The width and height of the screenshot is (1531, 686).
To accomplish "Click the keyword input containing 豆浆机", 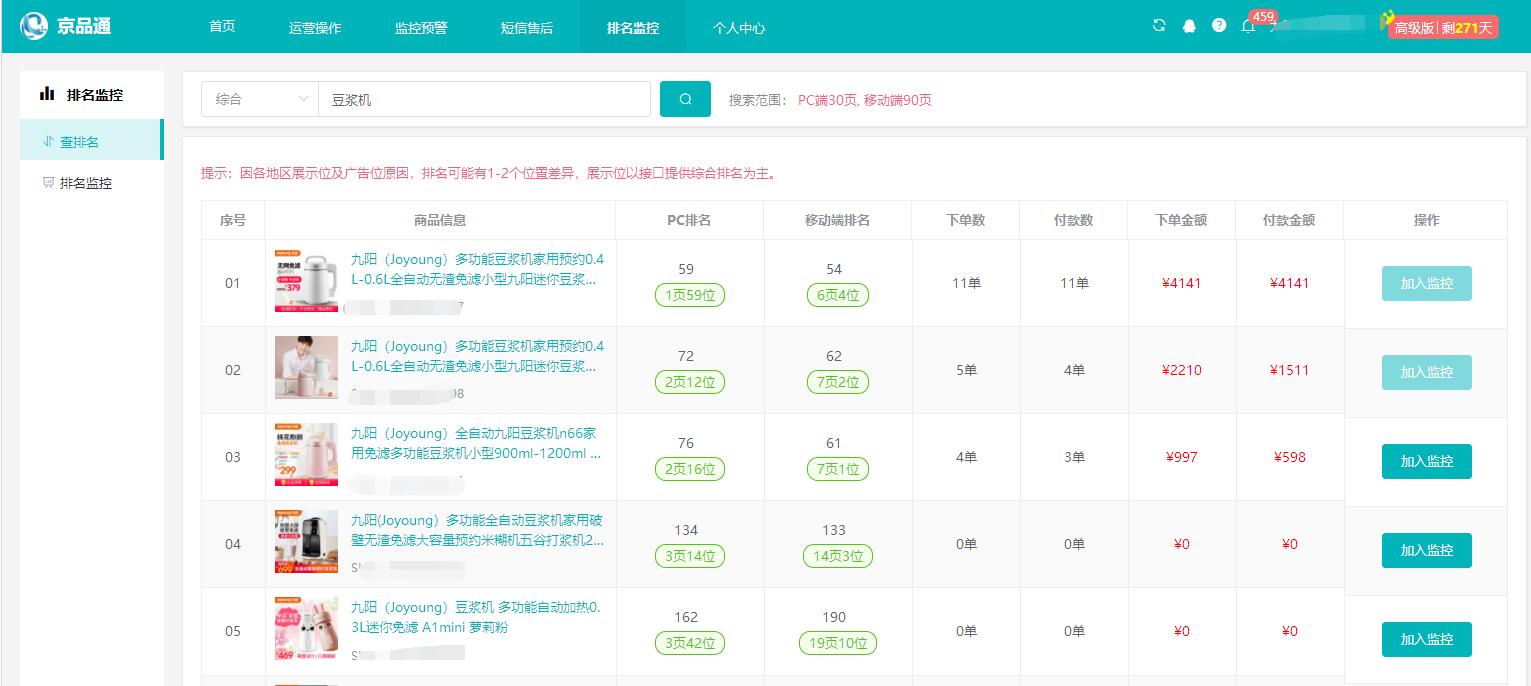I will point(484,99).
